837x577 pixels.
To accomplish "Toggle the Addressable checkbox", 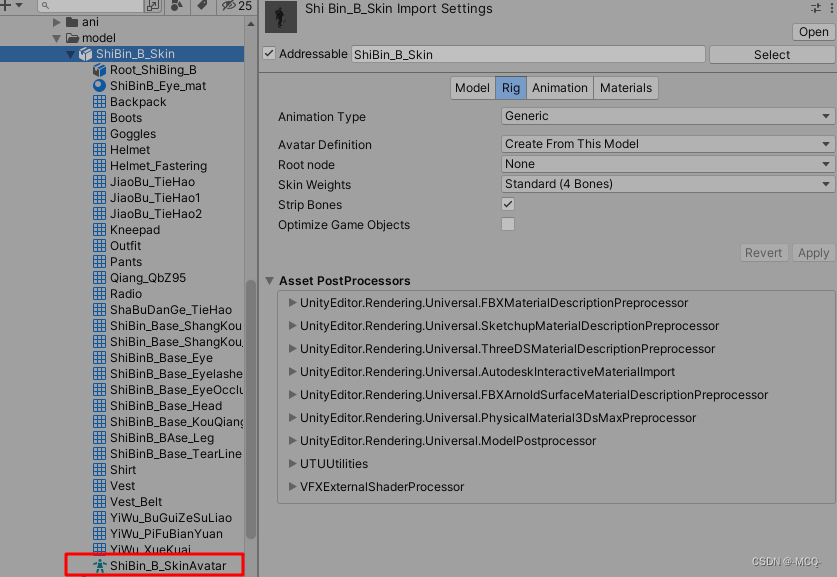I will pos(269,53).
